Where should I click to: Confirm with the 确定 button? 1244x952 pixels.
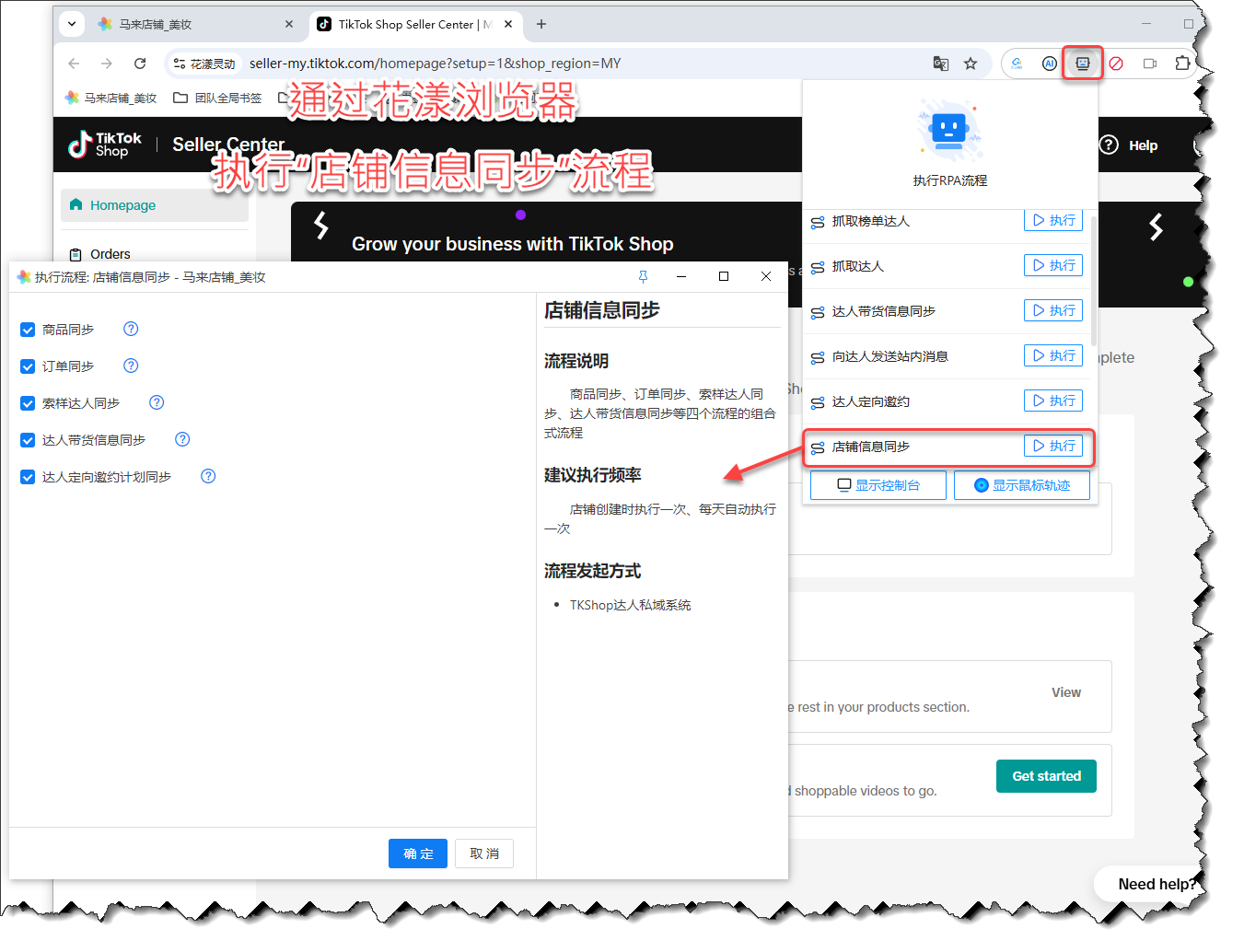click(418, 853)
